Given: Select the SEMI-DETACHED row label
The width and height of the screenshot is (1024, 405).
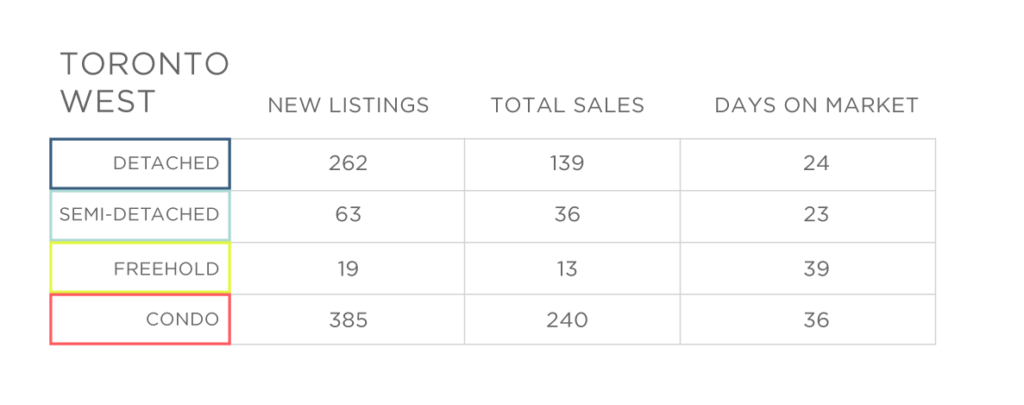Looking at the screenshot, I should click(x=140, y=215).
